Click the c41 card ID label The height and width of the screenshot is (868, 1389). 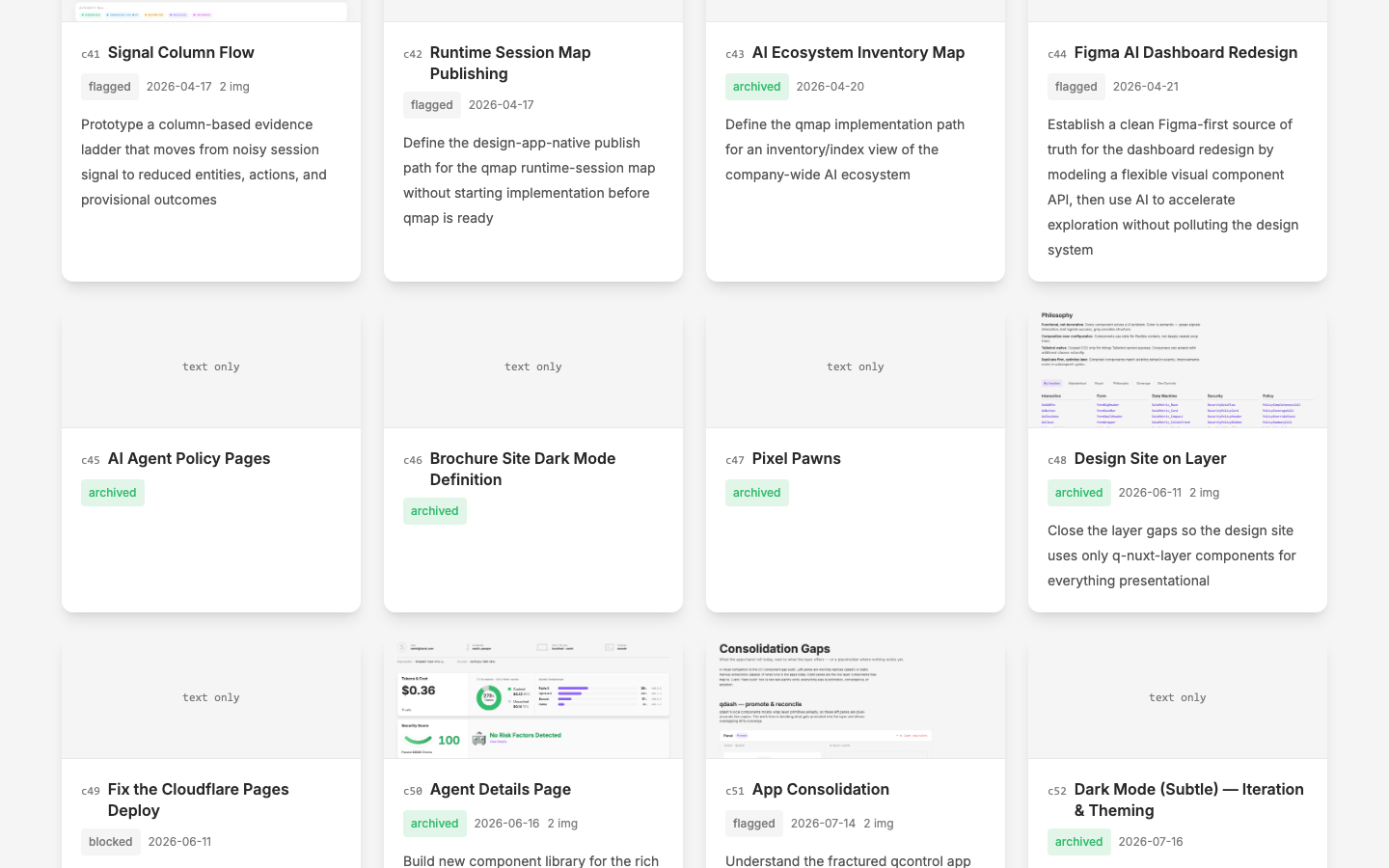point(91,55)
